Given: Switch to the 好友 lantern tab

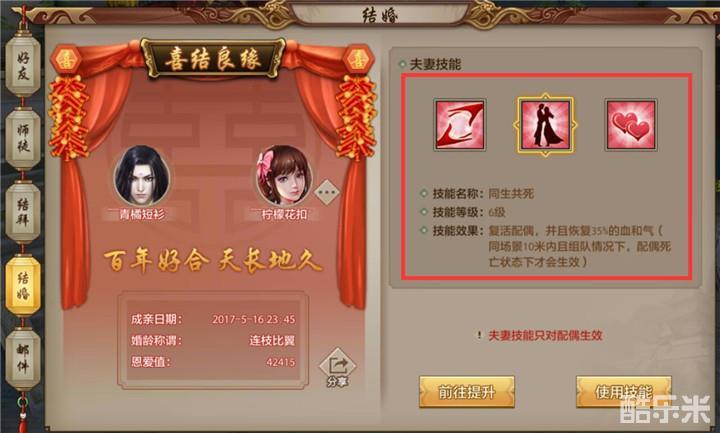Looking at the screenshot, I should pyautogui.click(x=23, y=65).
